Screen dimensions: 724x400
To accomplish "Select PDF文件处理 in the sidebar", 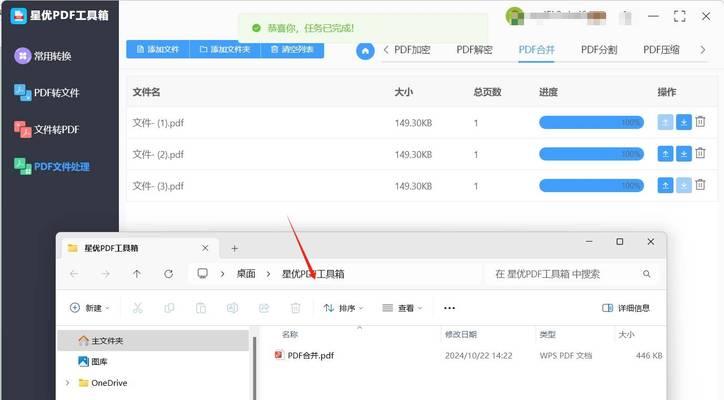I will [52, 166].
